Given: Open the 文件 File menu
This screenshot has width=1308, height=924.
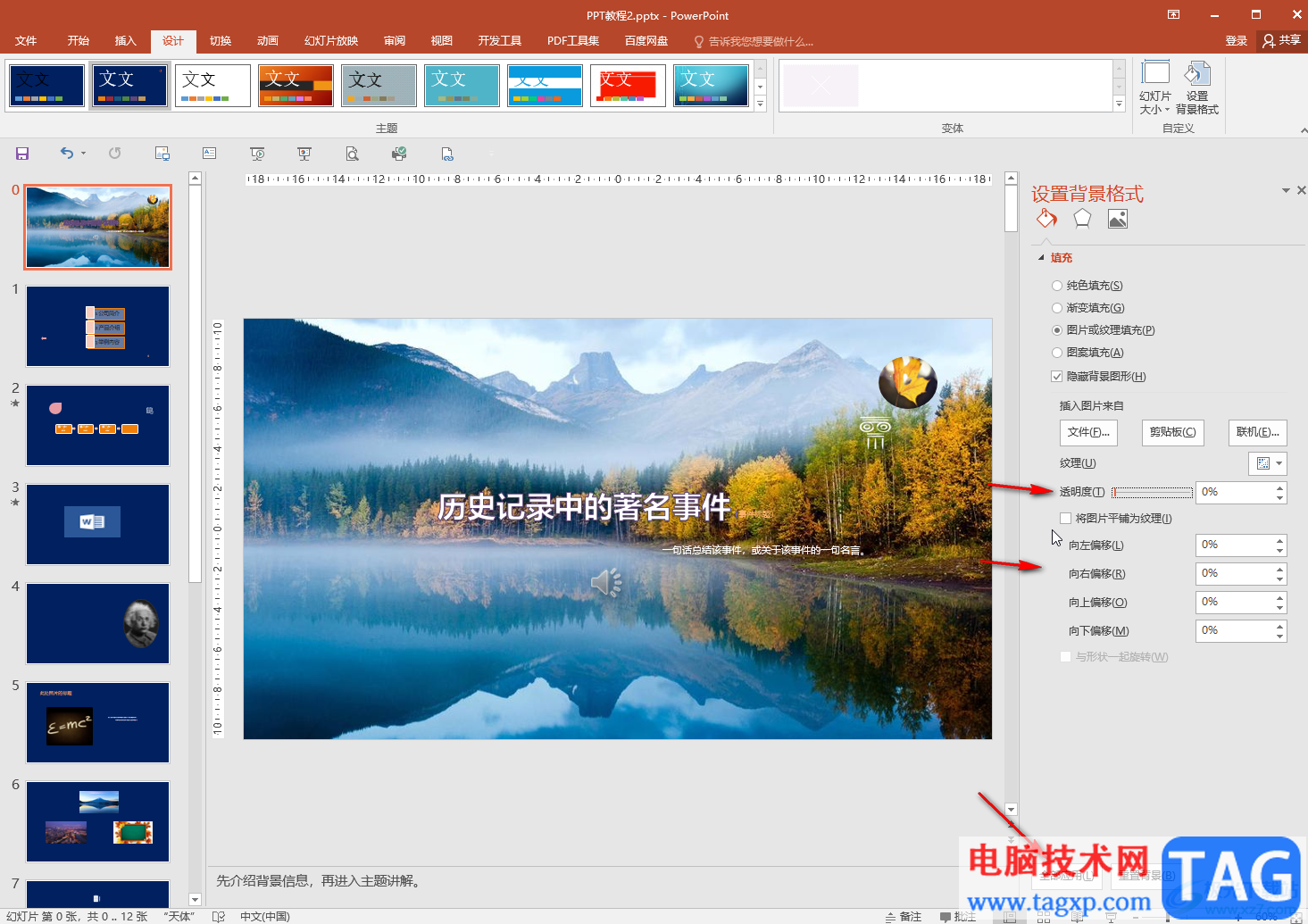Looking at the screenshot, I should tap(26, 41).
